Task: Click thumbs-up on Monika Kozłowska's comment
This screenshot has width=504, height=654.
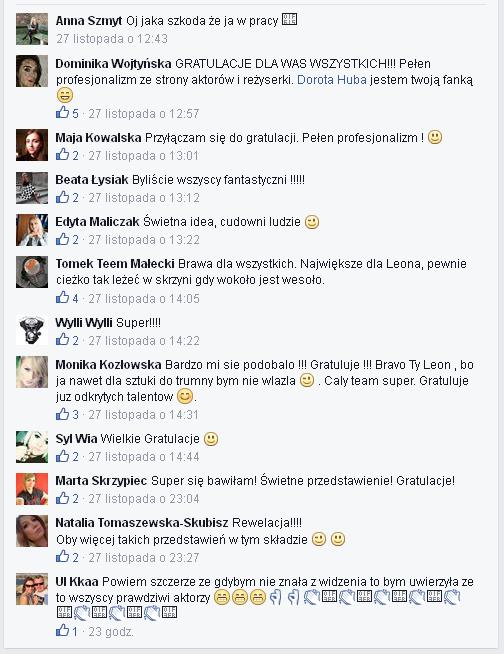Action: click(x=63, y=414)
